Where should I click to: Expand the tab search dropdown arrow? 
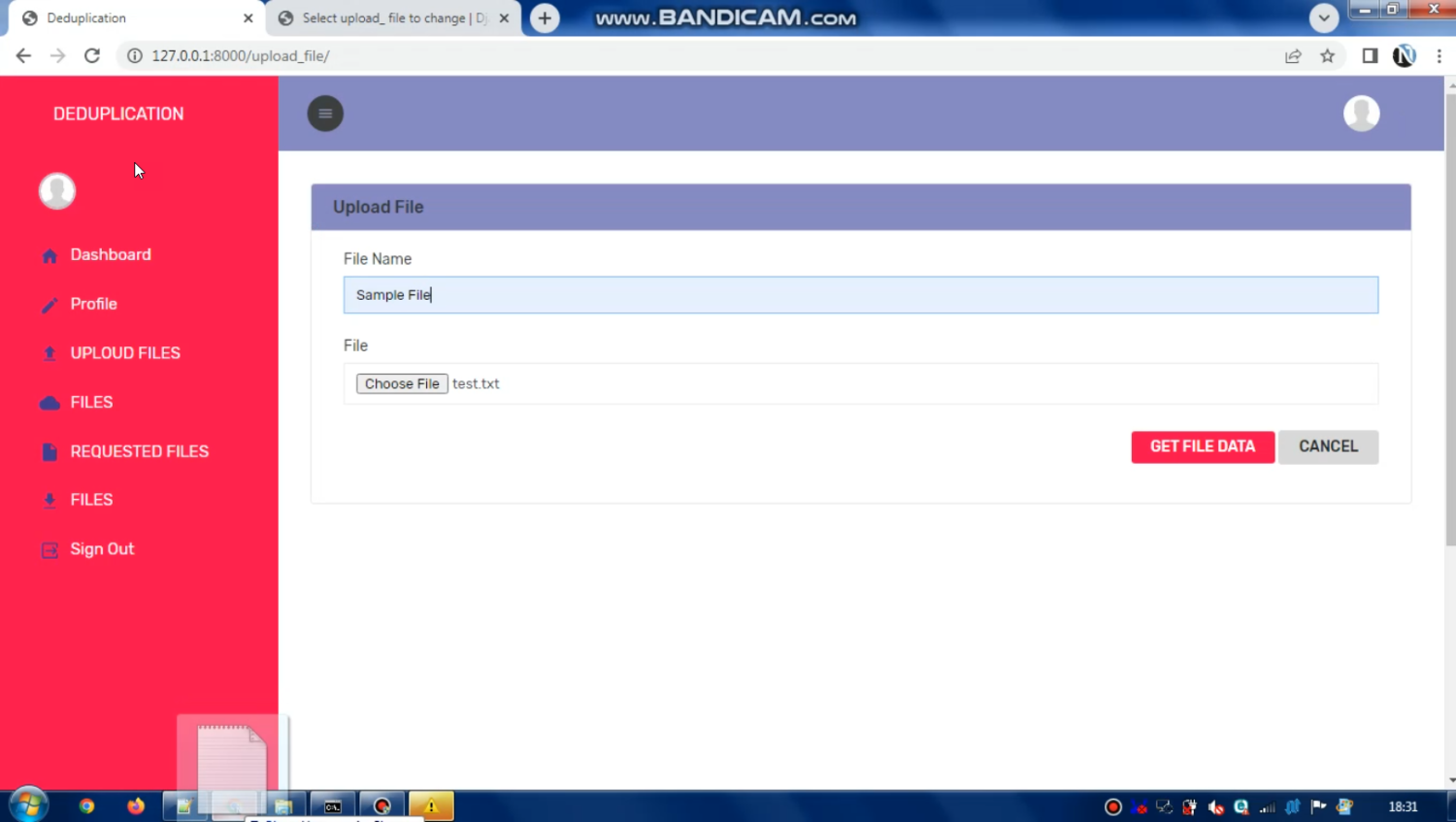[1323, 17]
